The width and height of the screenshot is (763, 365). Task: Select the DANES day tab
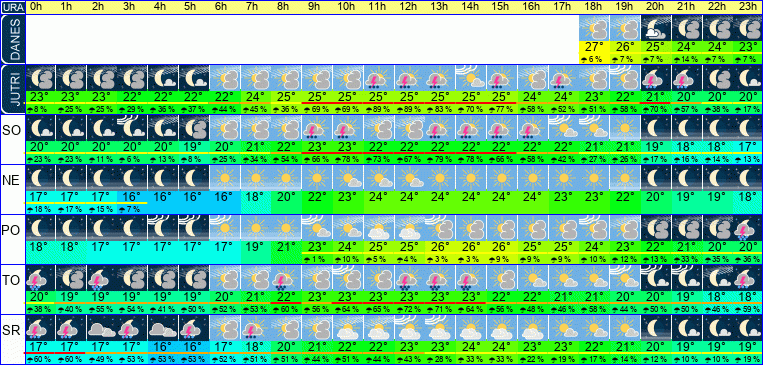[x=12, y=39]
